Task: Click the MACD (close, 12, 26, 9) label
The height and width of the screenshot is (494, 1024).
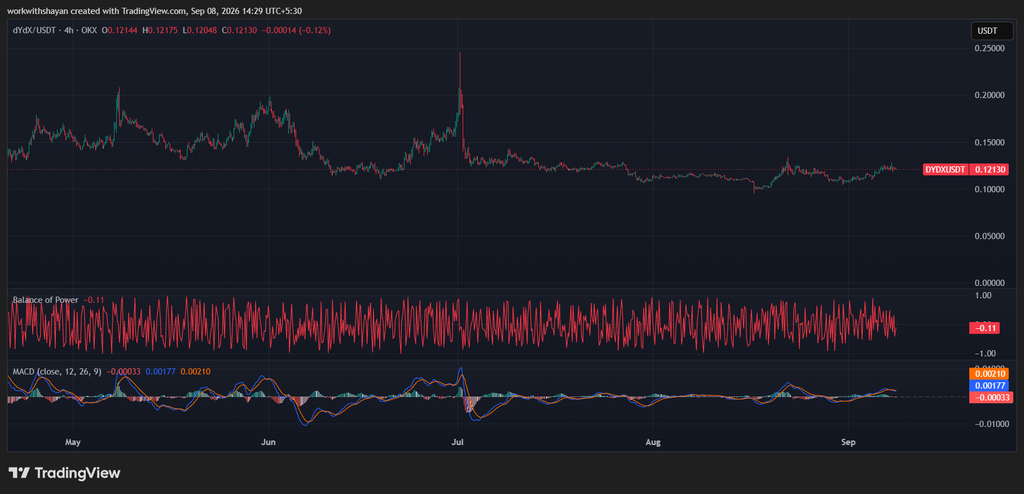Action: click(57, 372)
